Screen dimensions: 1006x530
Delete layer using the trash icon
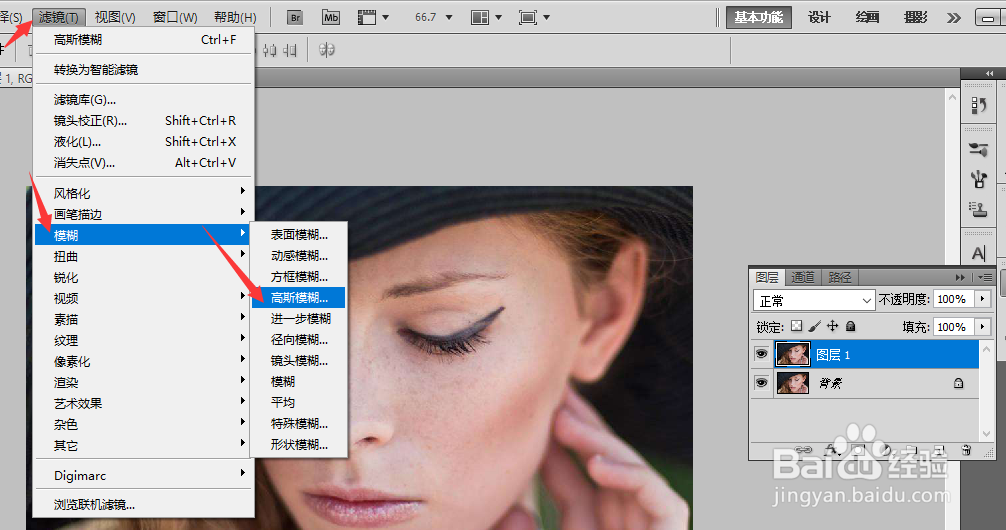click(x=966, y=450)
